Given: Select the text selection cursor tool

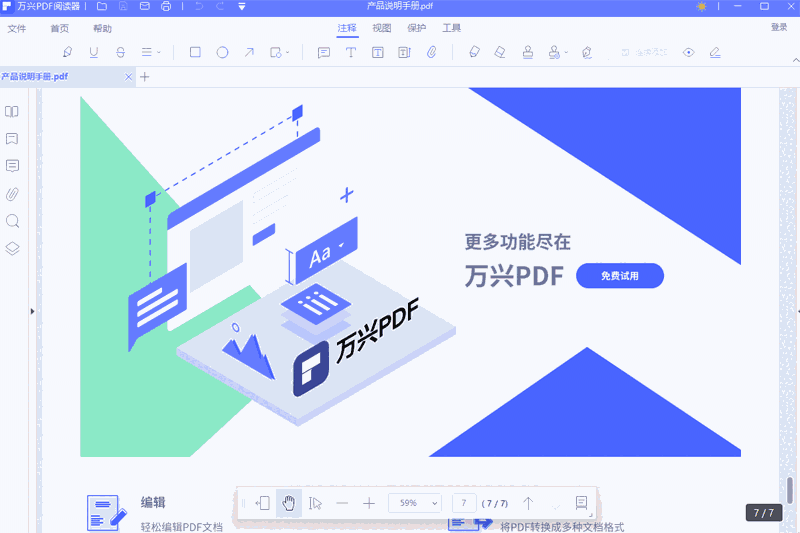Looking at the screenshot, I should tap(315, 503).
